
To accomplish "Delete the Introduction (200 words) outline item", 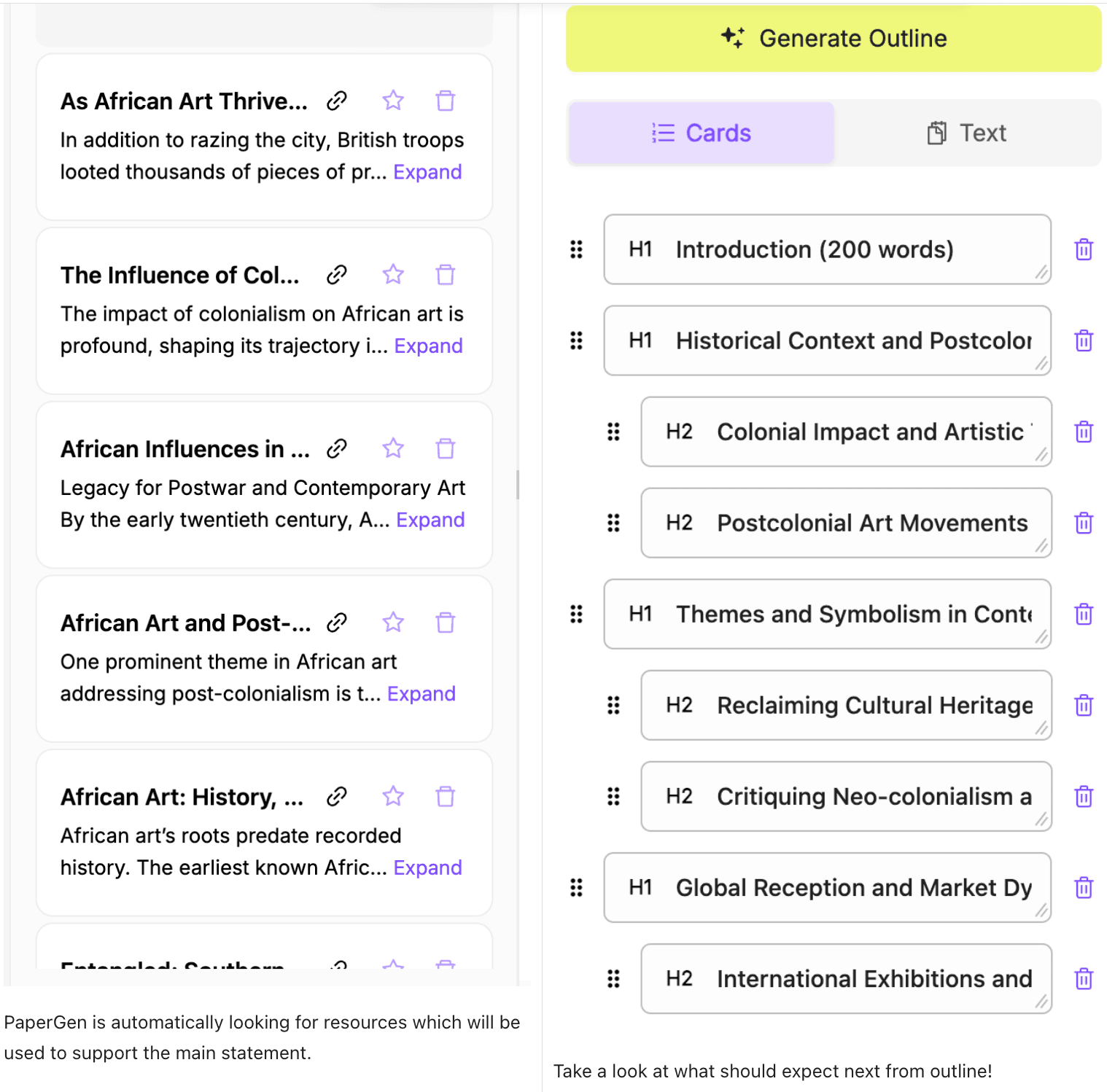I will click(x=1084, y=249).
